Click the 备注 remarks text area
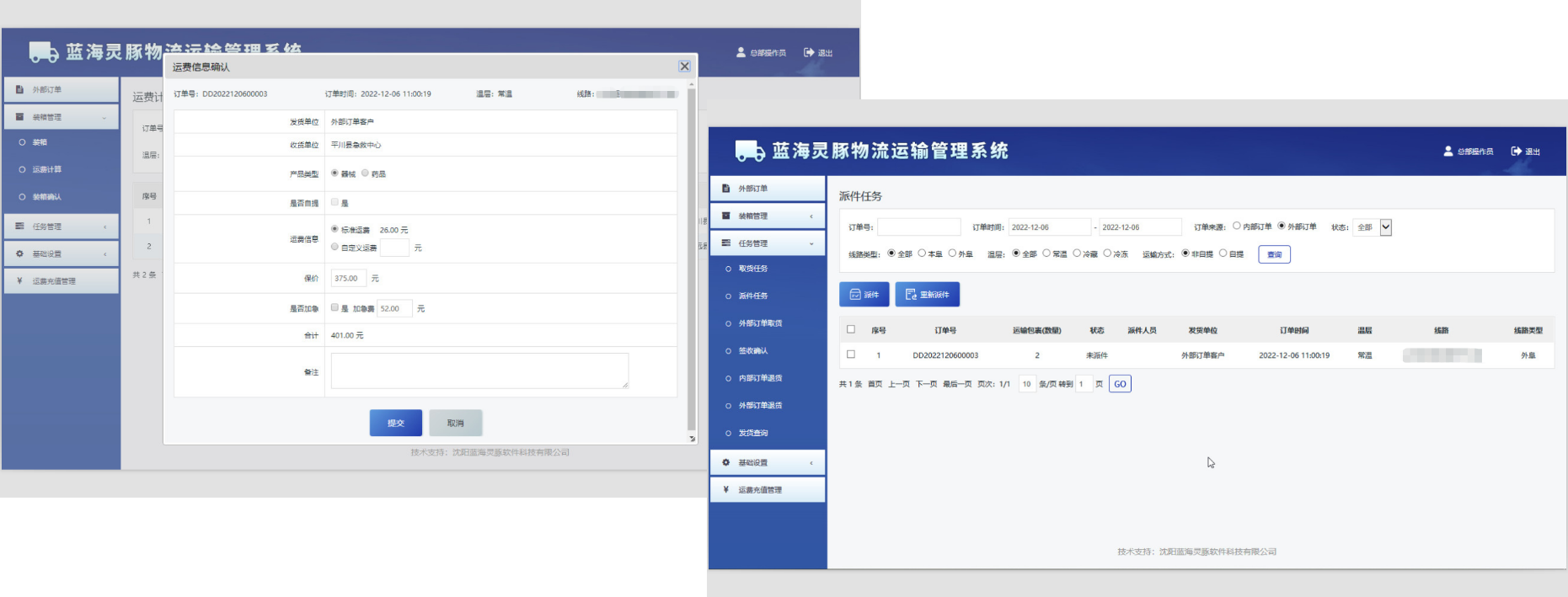 pos(479,370)
